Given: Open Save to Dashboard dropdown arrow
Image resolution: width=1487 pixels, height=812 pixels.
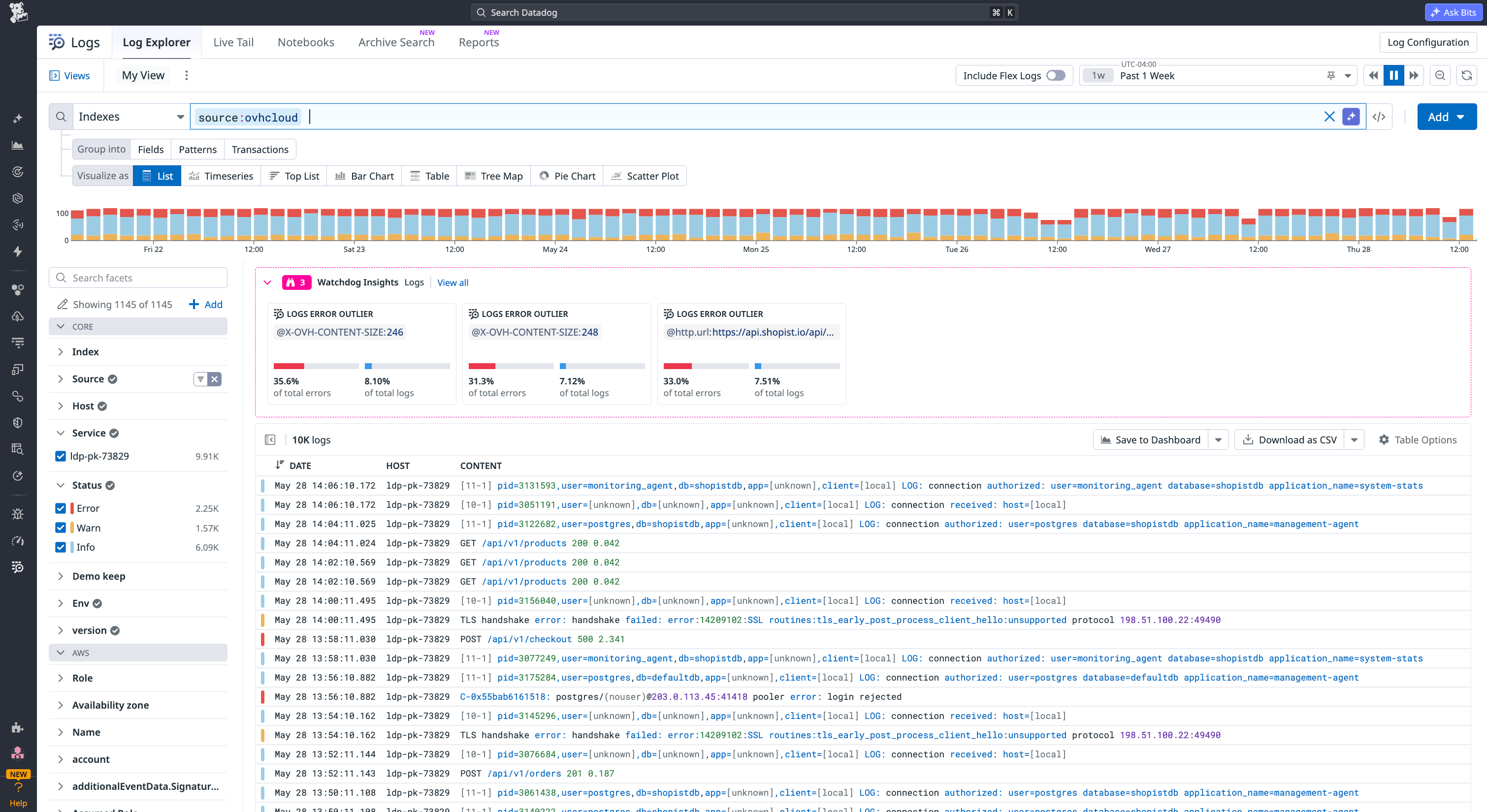Looking at the screenshot, I should (x=1218, y=440).
